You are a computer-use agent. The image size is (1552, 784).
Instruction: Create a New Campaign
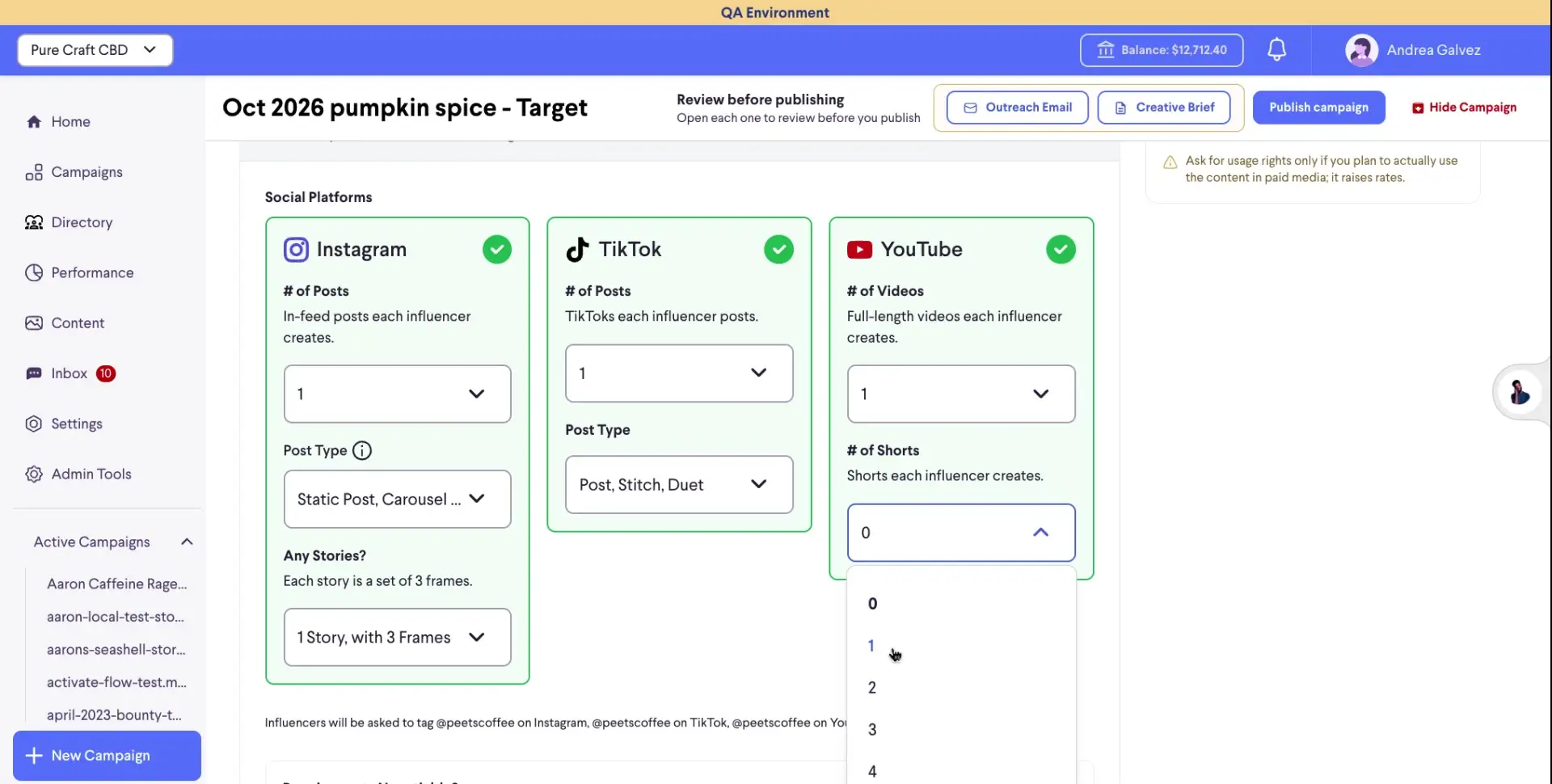tap(107, 756)
